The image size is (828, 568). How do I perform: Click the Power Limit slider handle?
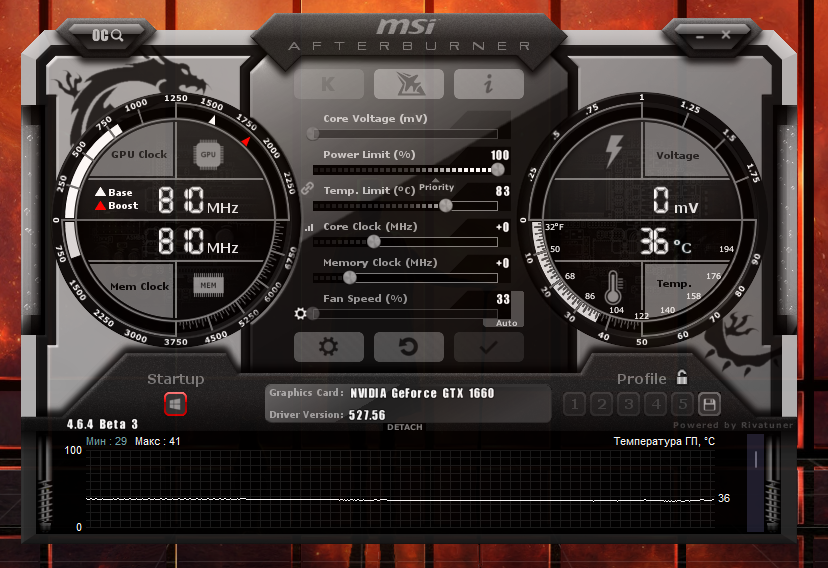pos(497,169)
